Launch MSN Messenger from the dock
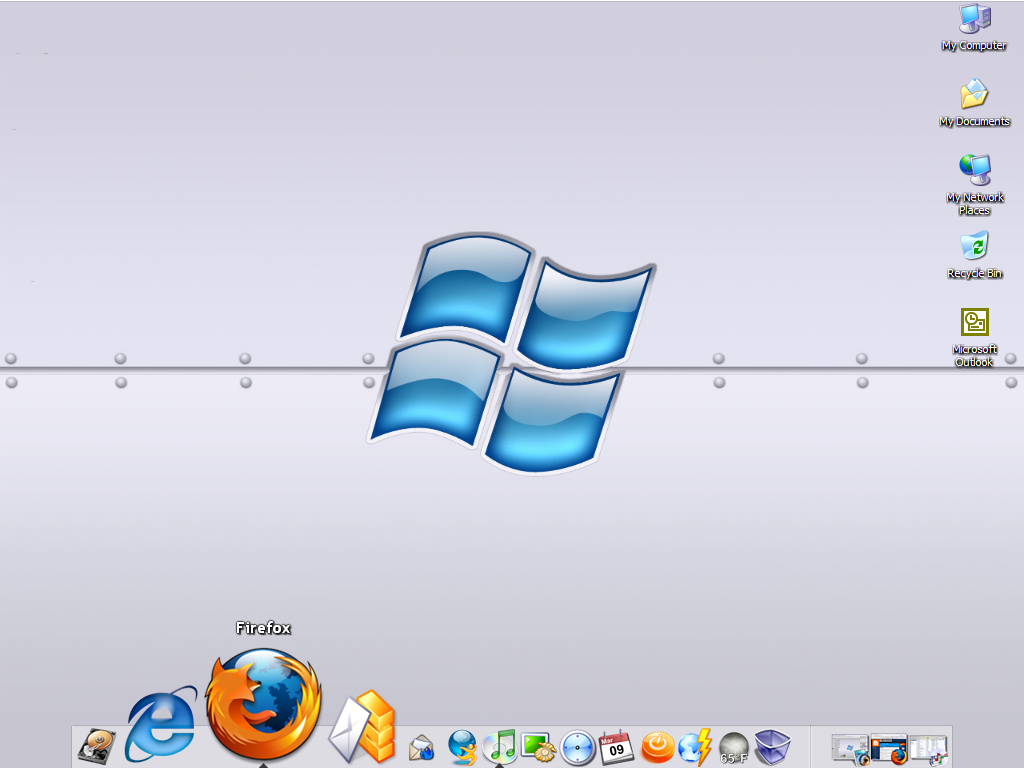 [x=462, y=746]
